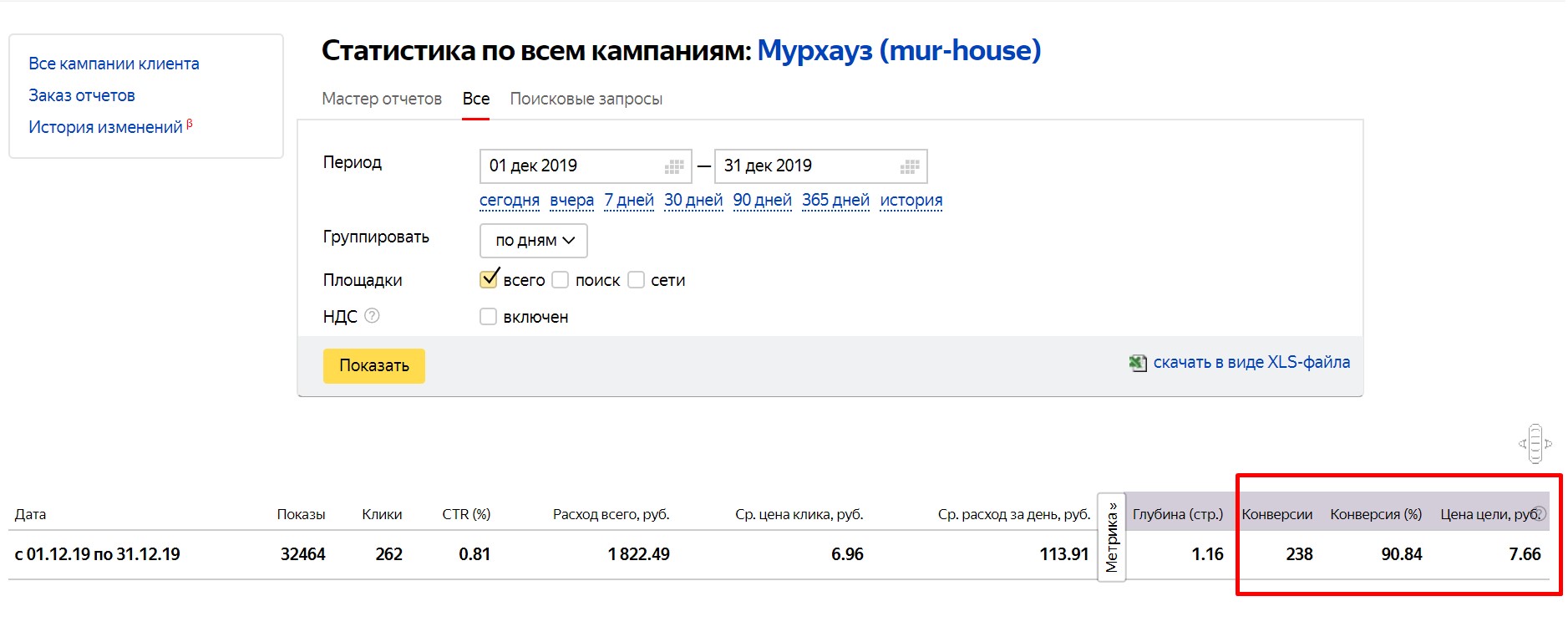Switch to Поисковые запросы tab
The height and width of the screenshot is (627, 1568).
click(x=586, y=99)
